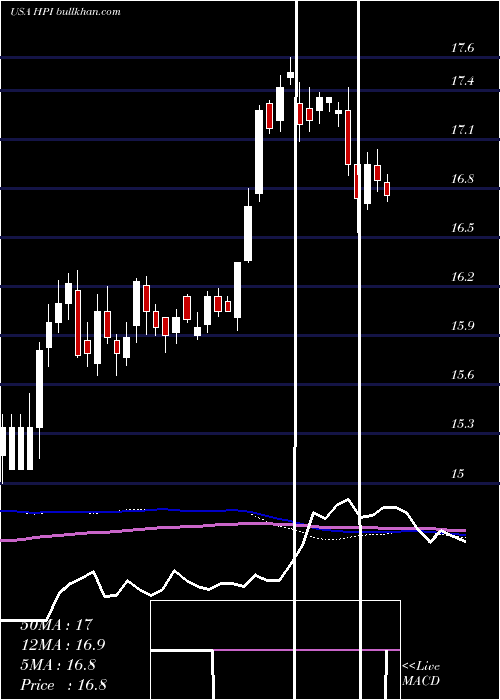Select the 16.5 price level label
Viewport: 500px width, 700px height.
coord(462,228)
